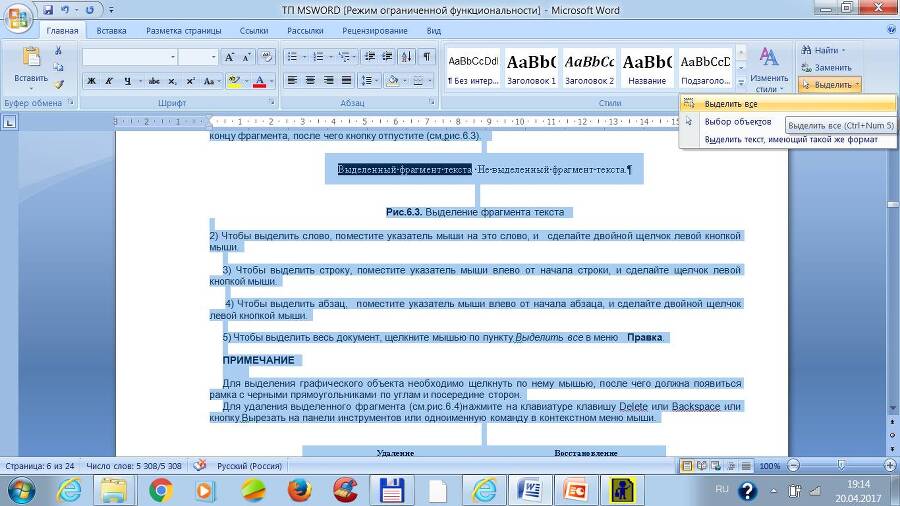Save the document from Quick Access toolbar
This screenshot has height=506, width=900.
pos(48,10)
